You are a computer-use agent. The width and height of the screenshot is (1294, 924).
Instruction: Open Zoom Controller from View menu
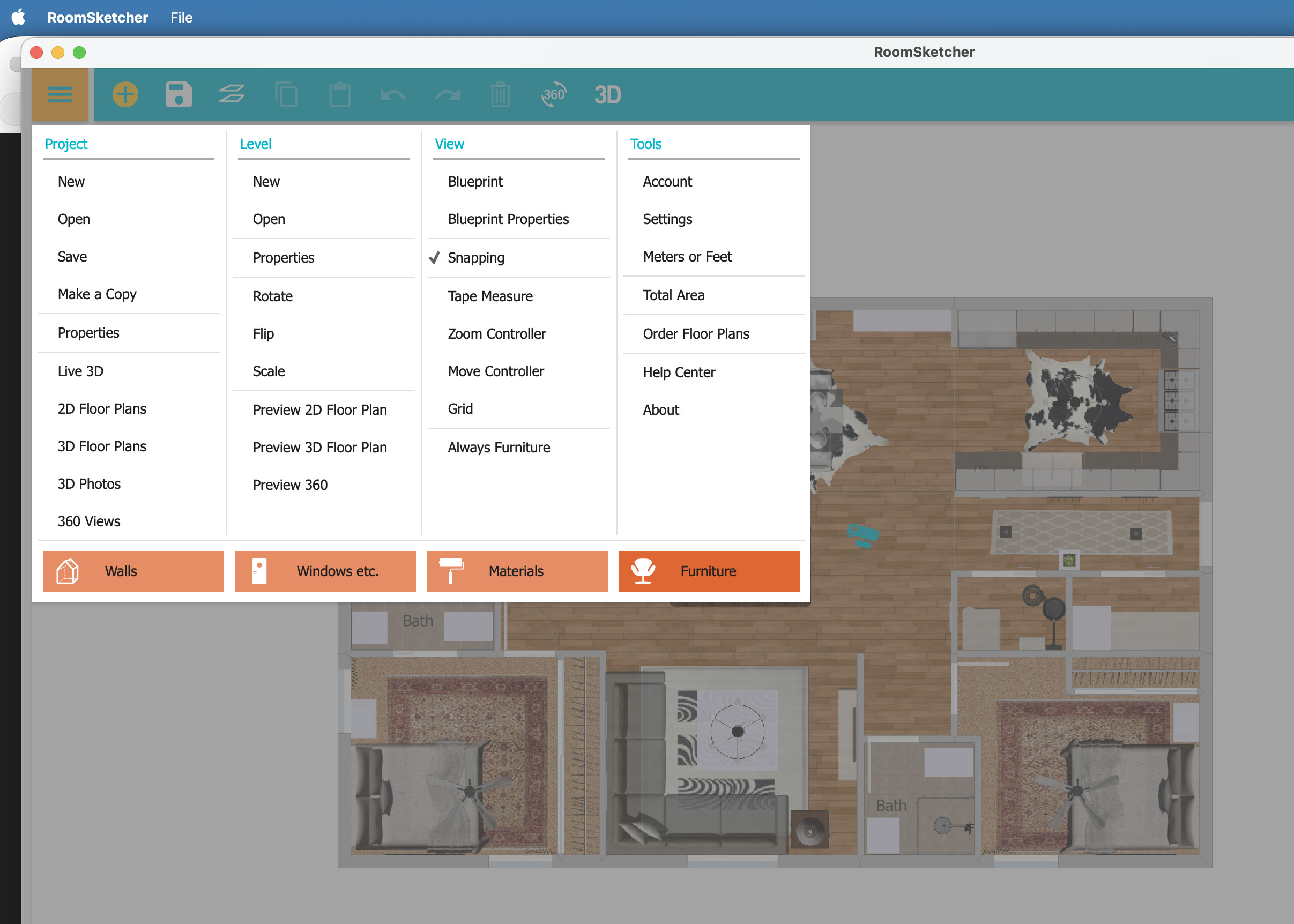click(x=496, y=333)
